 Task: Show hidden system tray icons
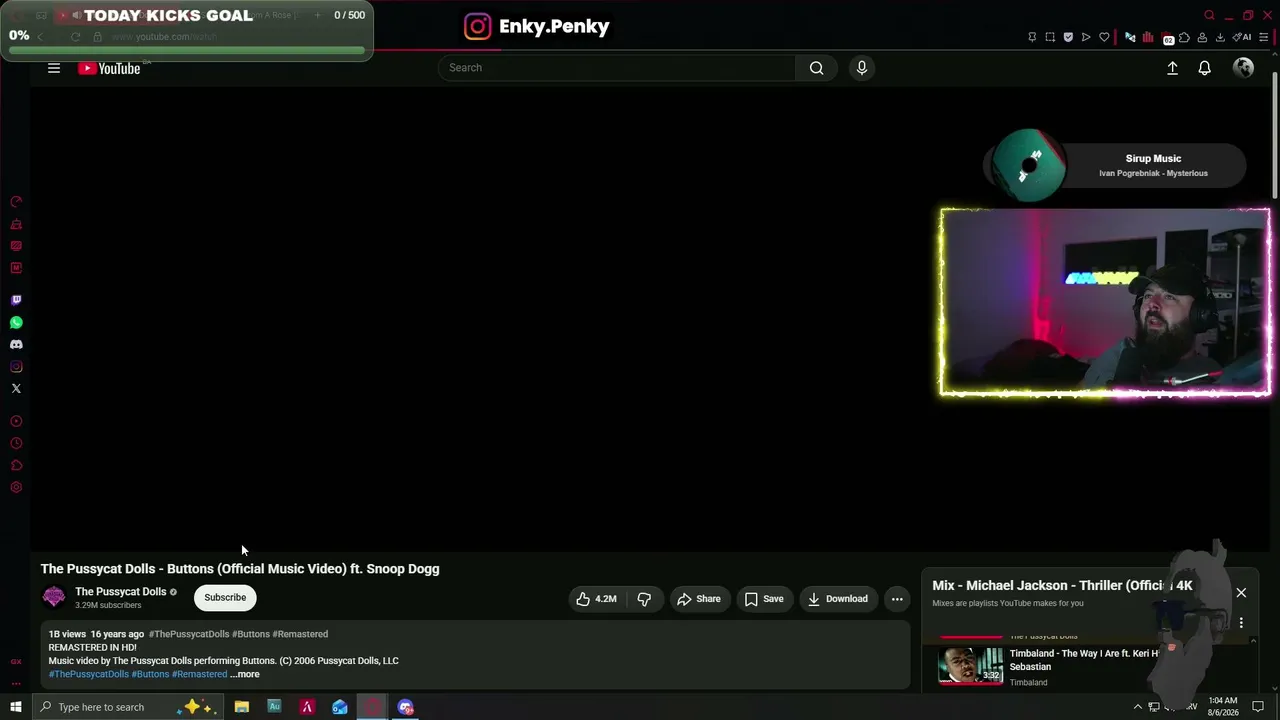[1137, 707]
